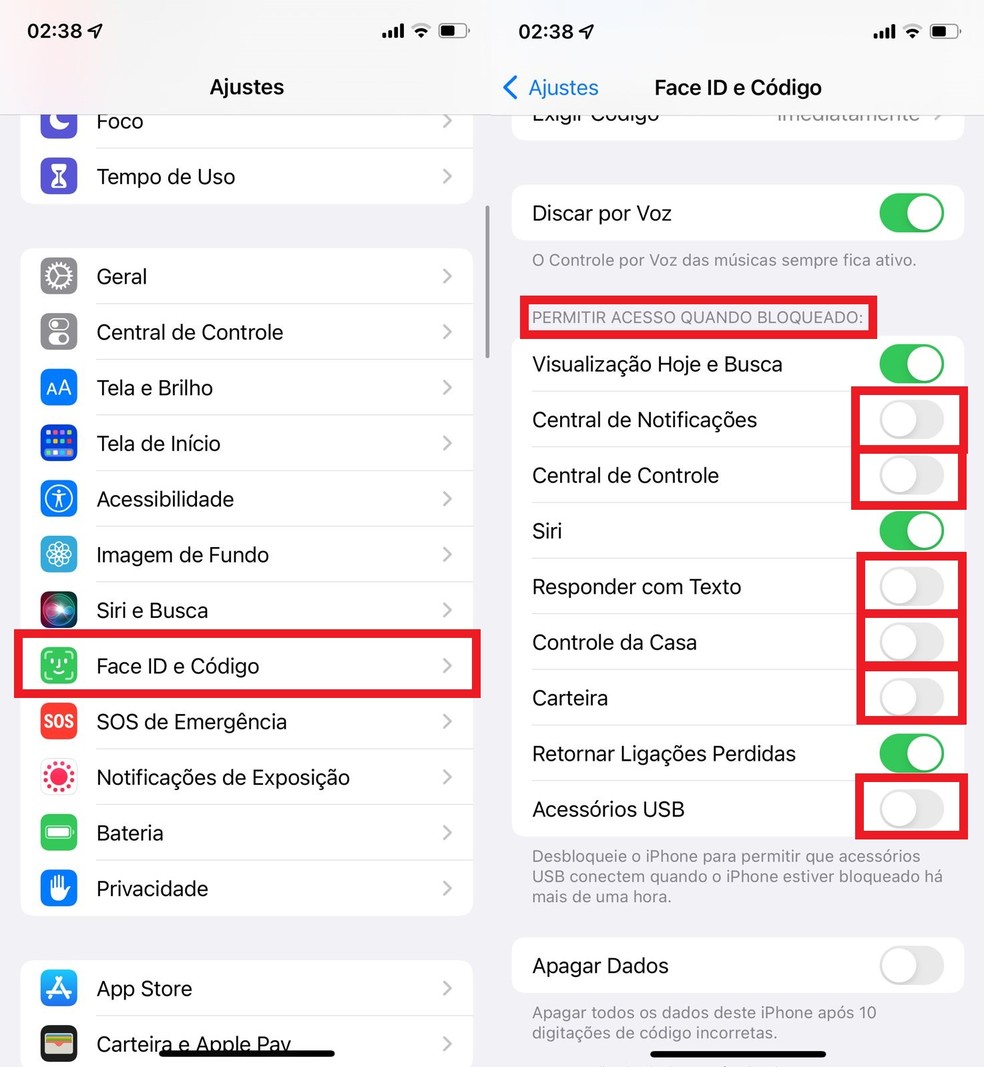Expand the Siri e Busca row chevron
Viewport: 984px width, 1067px height.
pyautogui.click(x=447, y=610)
